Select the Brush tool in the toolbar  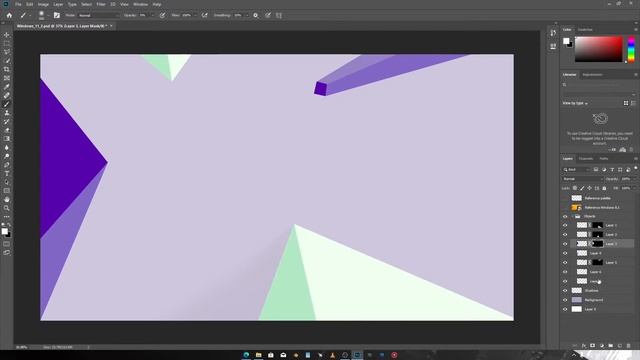(x=7, y=104)
